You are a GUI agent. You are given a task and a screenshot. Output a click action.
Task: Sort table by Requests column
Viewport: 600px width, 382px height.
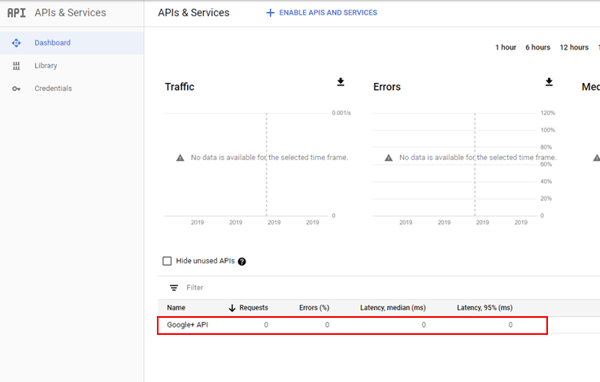[x=253, y=308]
